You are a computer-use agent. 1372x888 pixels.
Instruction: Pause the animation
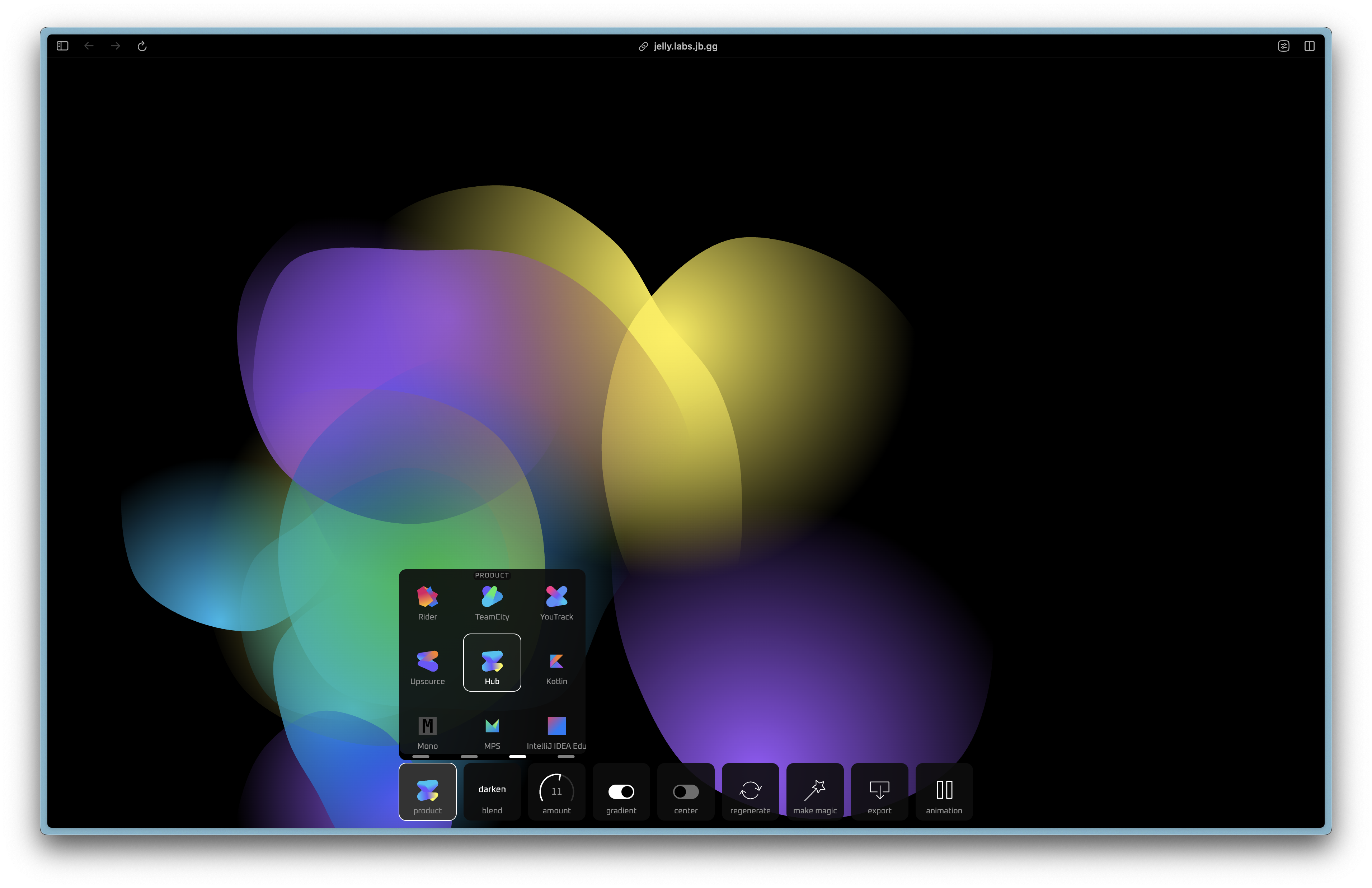tap(943, 791)
